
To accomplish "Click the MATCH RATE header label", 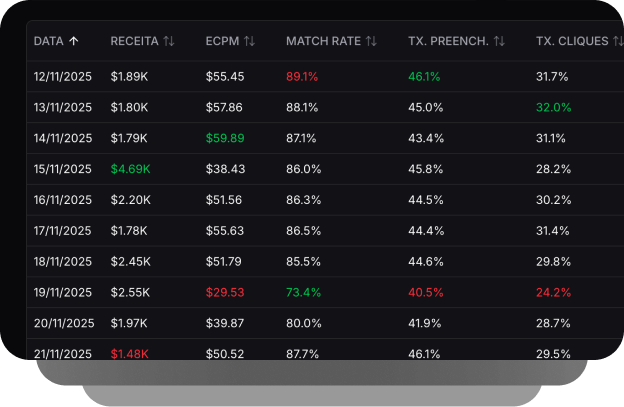I will point(322,41).
